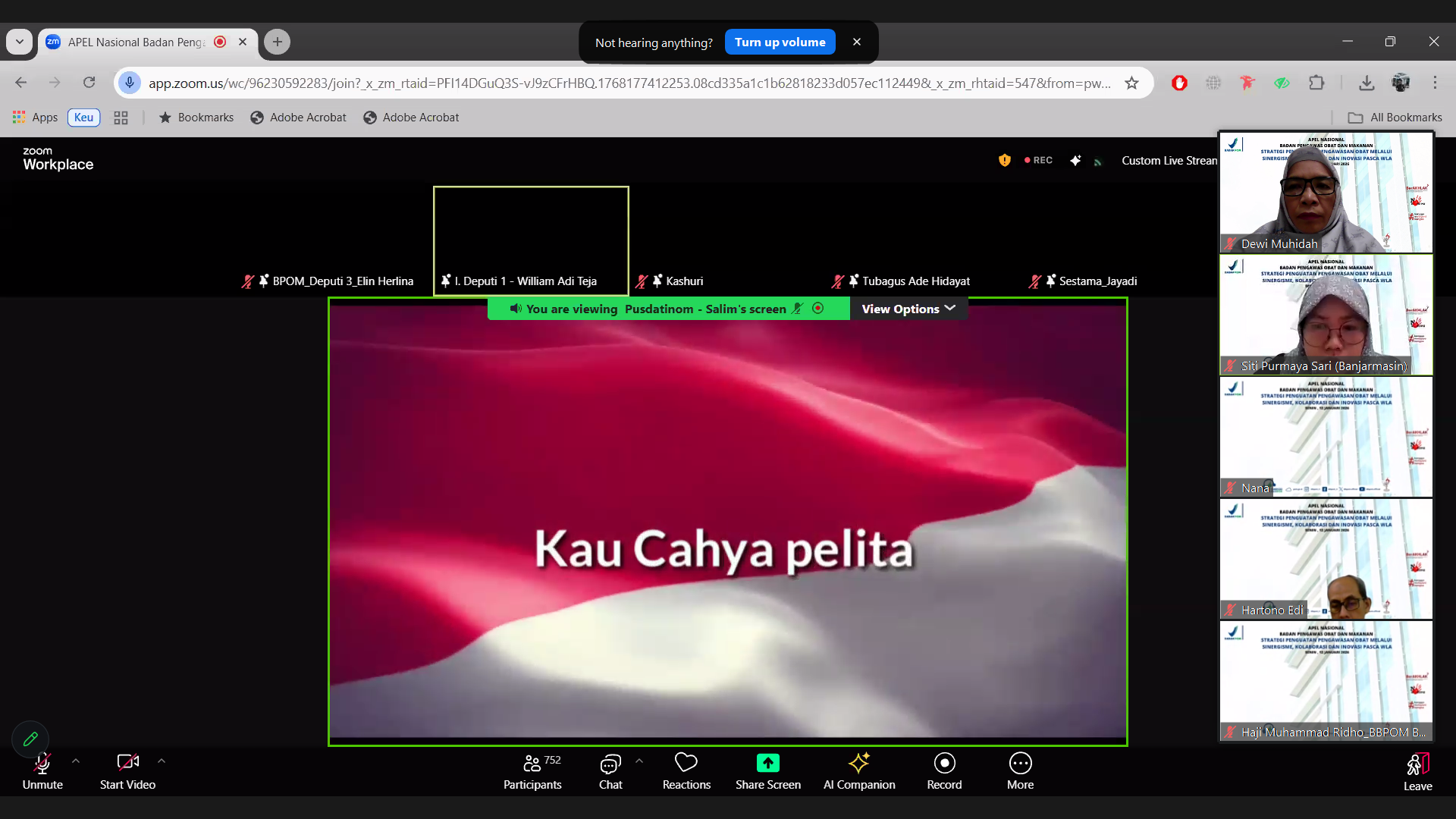Click the green annotation pencil icon
The width and height of the screenshot is (1456, 819).
(x=30, y=739)
